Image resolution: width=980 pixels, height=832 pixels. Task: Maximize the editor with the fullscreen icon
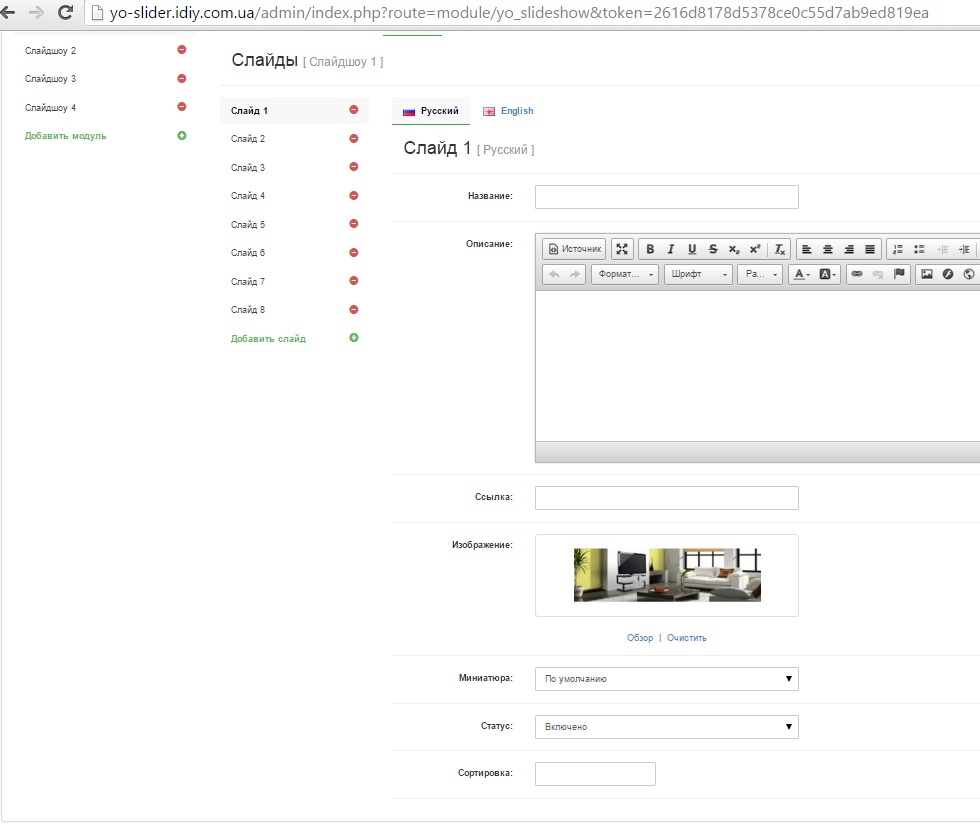click(622, 249)
